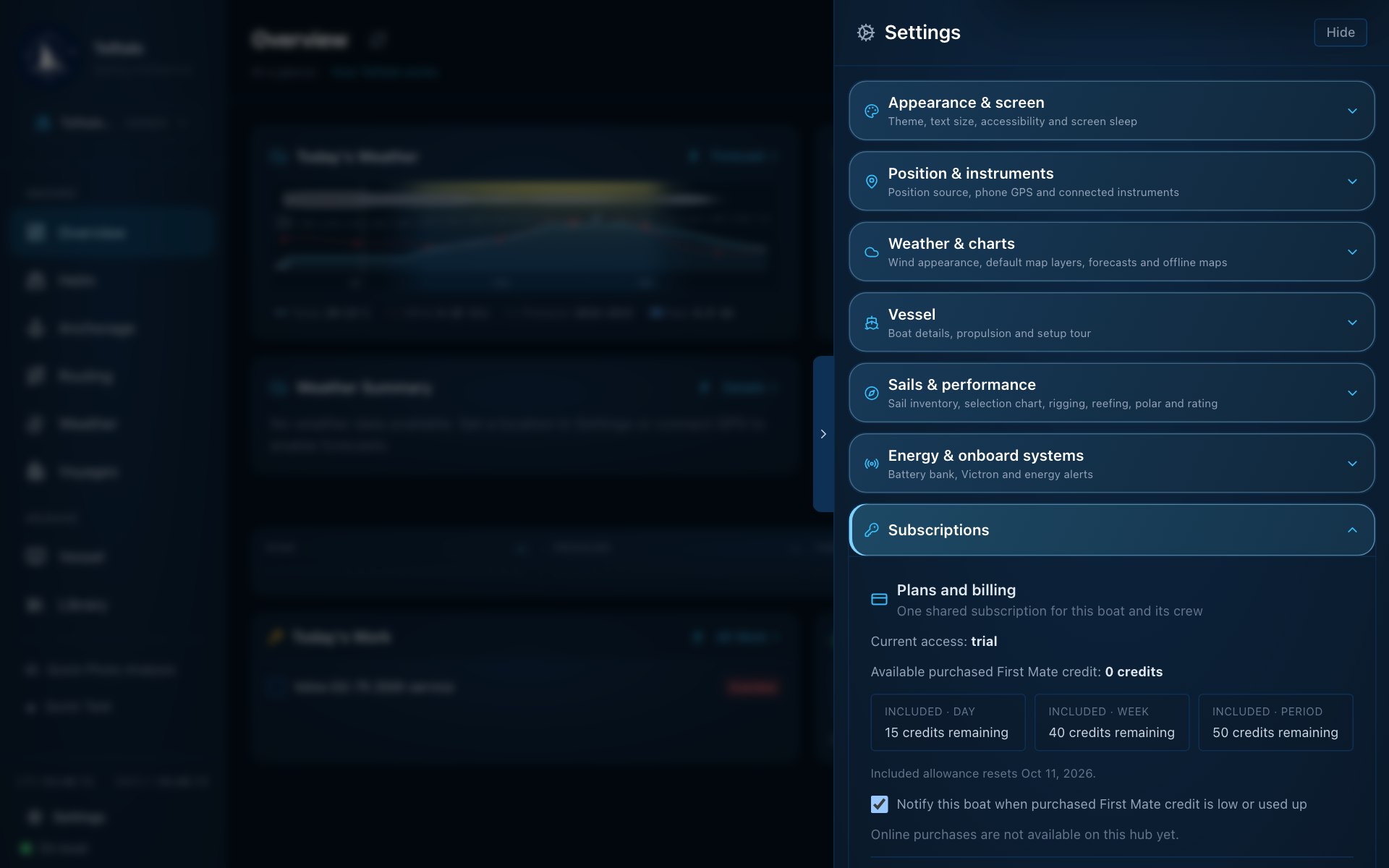Screen dimensions: 1389x868
Task: Expand the Vessel section chevron
Action: point(1352,323)
